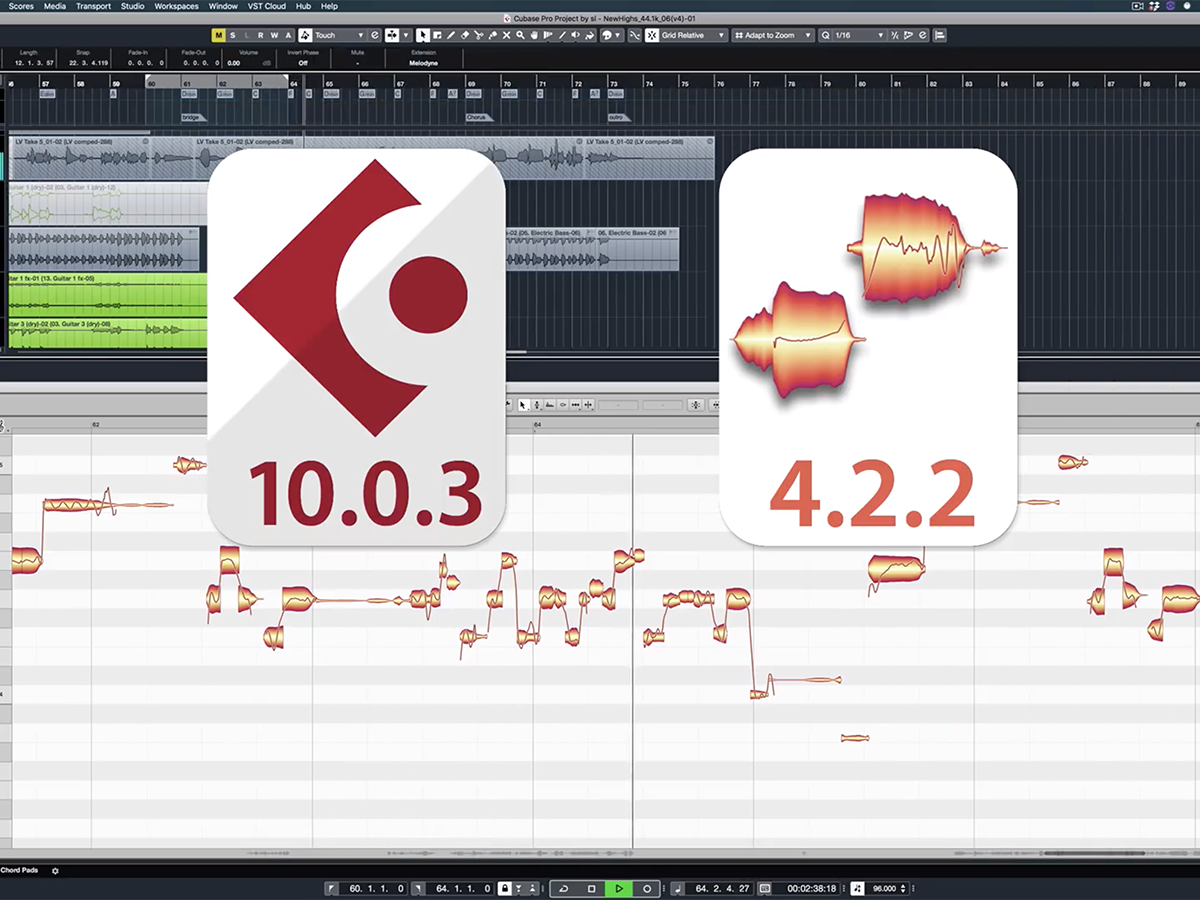Click the Cycle loop transport button
Screen dimensions: 1200x900
(x=563, y=888)
